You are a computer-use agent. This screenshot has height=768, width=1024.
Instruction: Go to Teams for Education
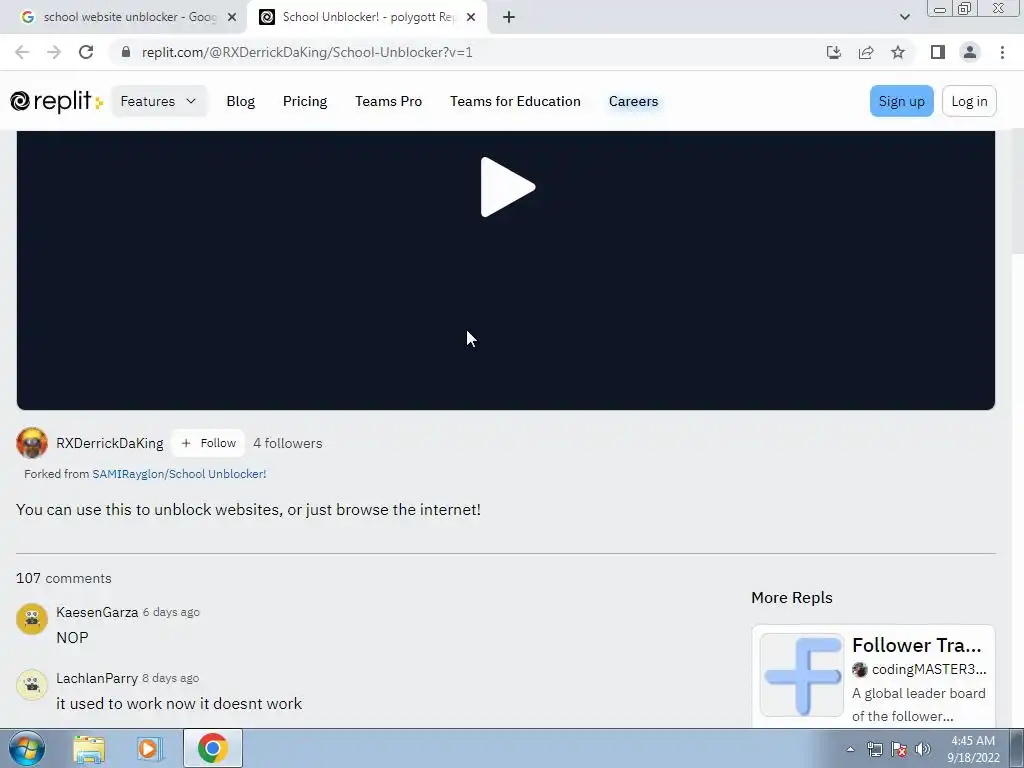tap(515, 101)
